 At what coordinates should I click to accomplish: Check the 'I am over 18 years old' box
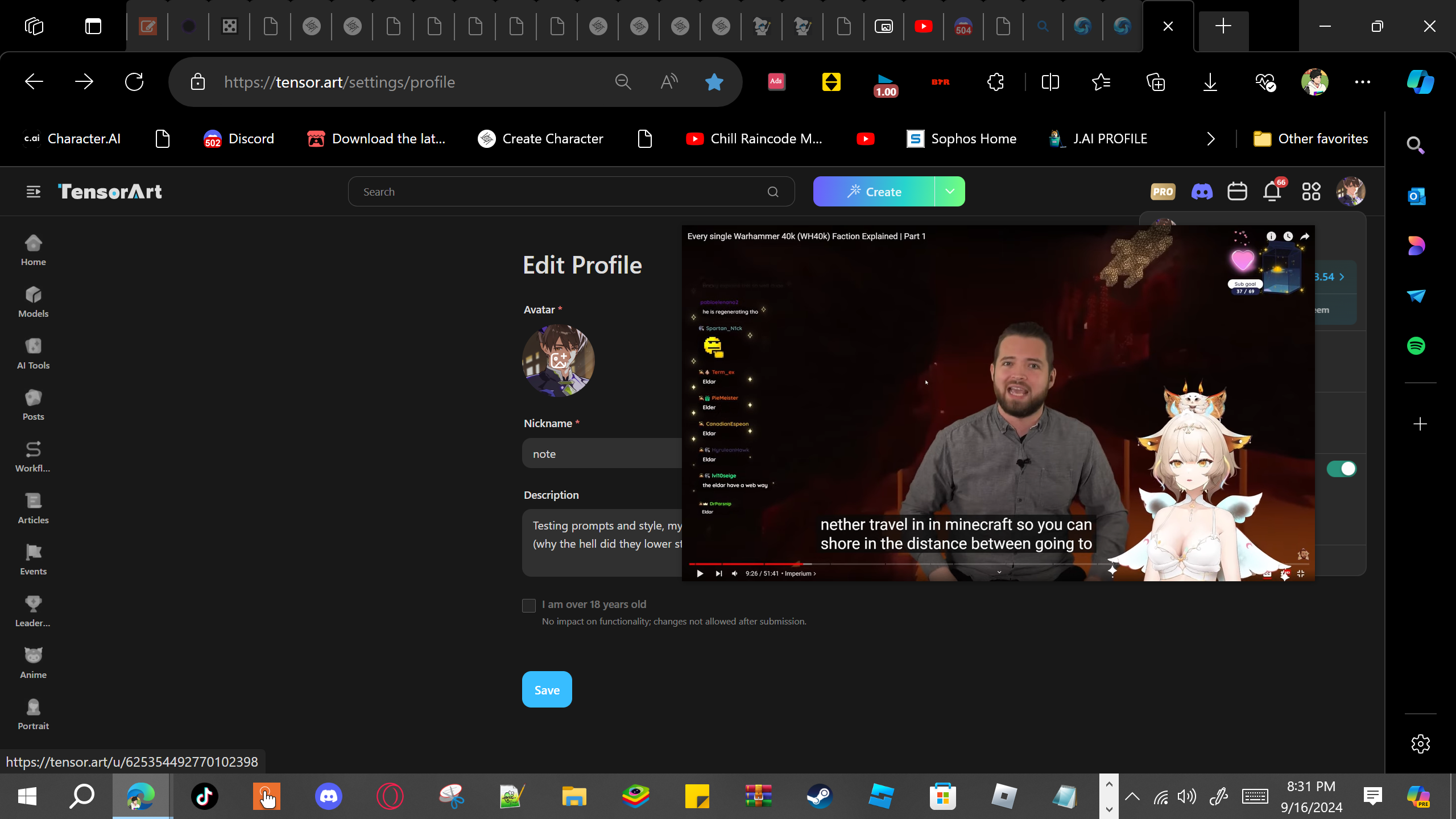pyautogui.click(x=529, y=606)
